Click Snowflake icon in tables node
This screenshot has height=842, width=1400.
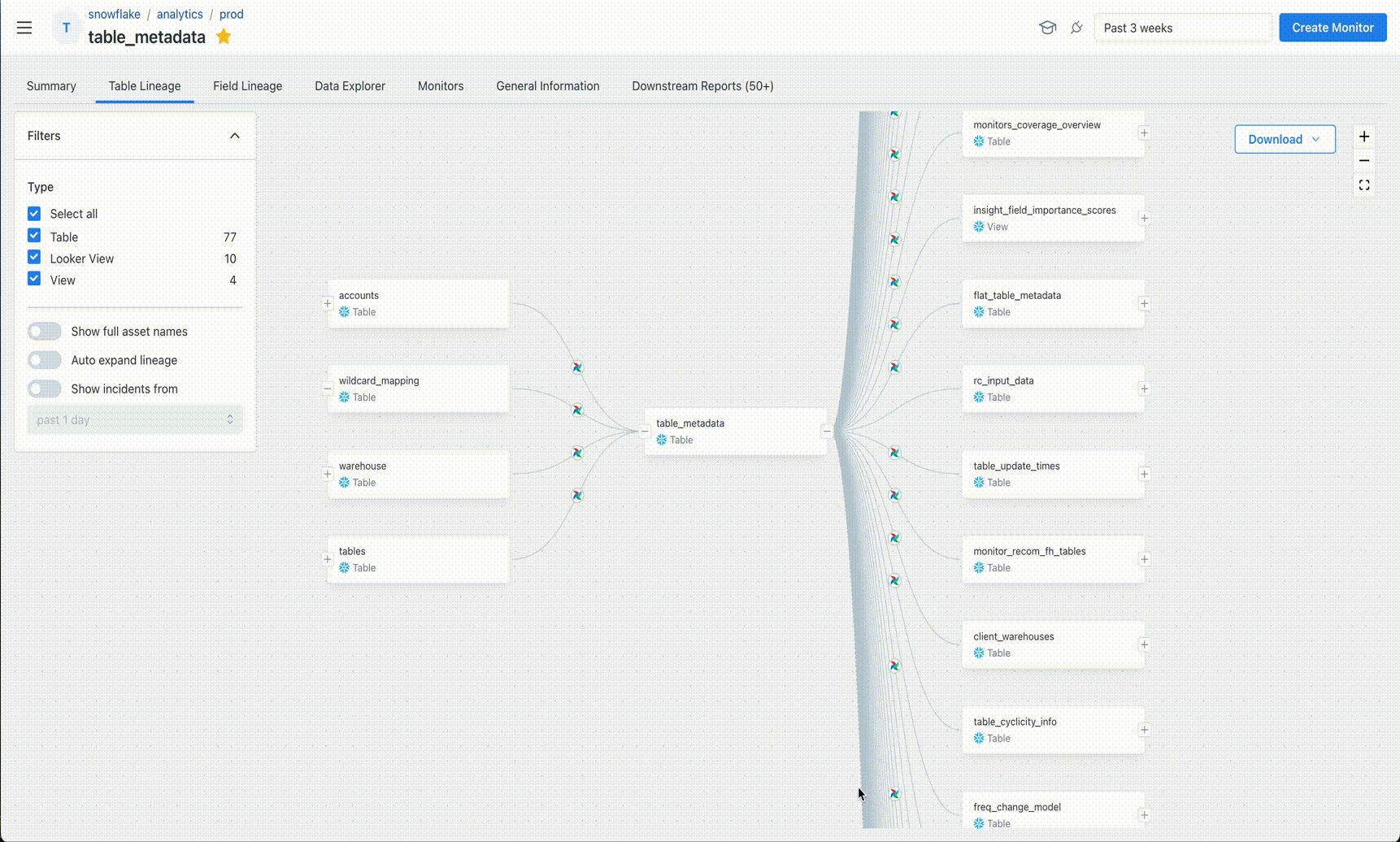(x=344, y=568)
